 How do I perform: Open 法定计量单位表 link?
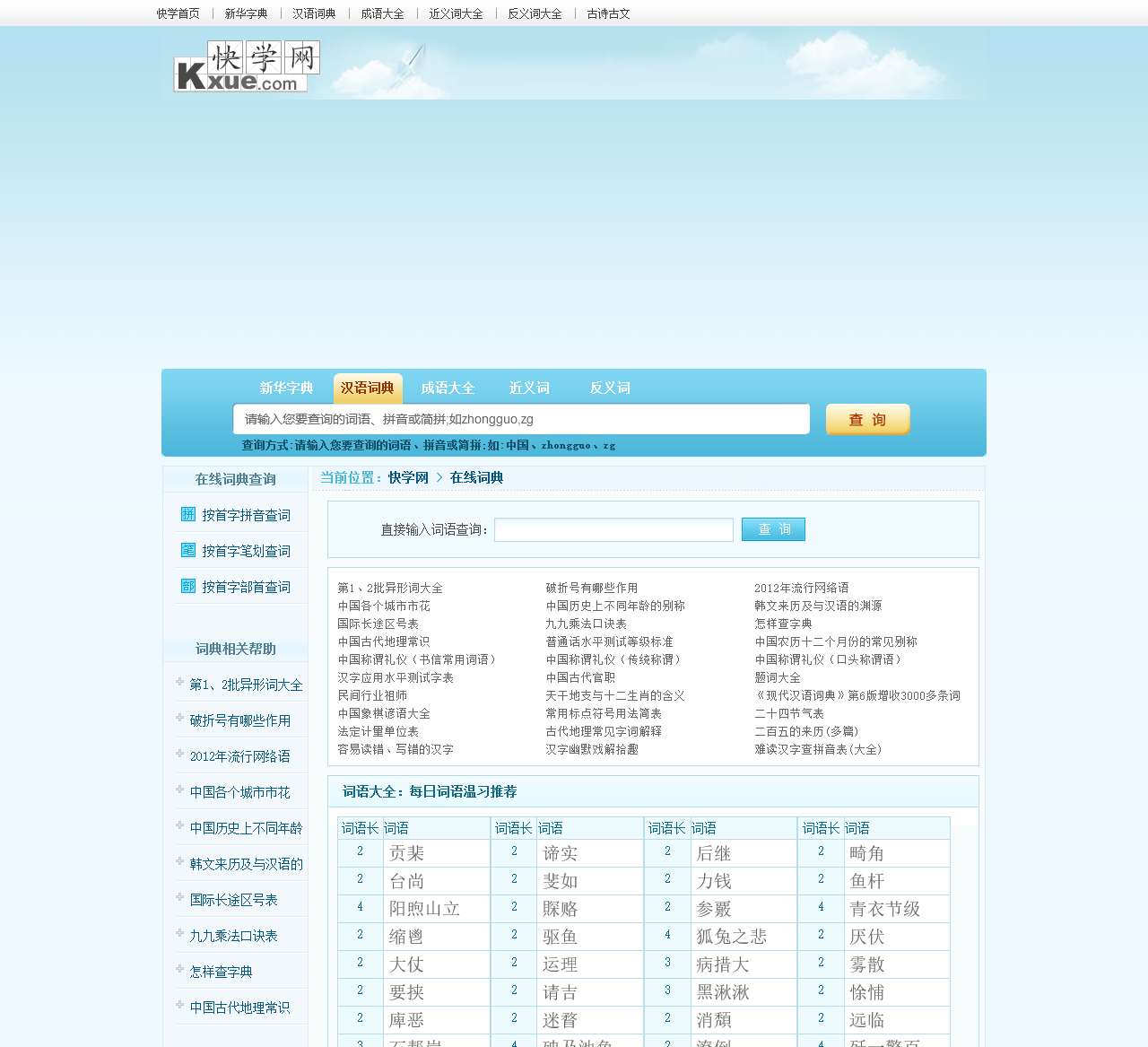pyautogui.click(x=378, y=731)
